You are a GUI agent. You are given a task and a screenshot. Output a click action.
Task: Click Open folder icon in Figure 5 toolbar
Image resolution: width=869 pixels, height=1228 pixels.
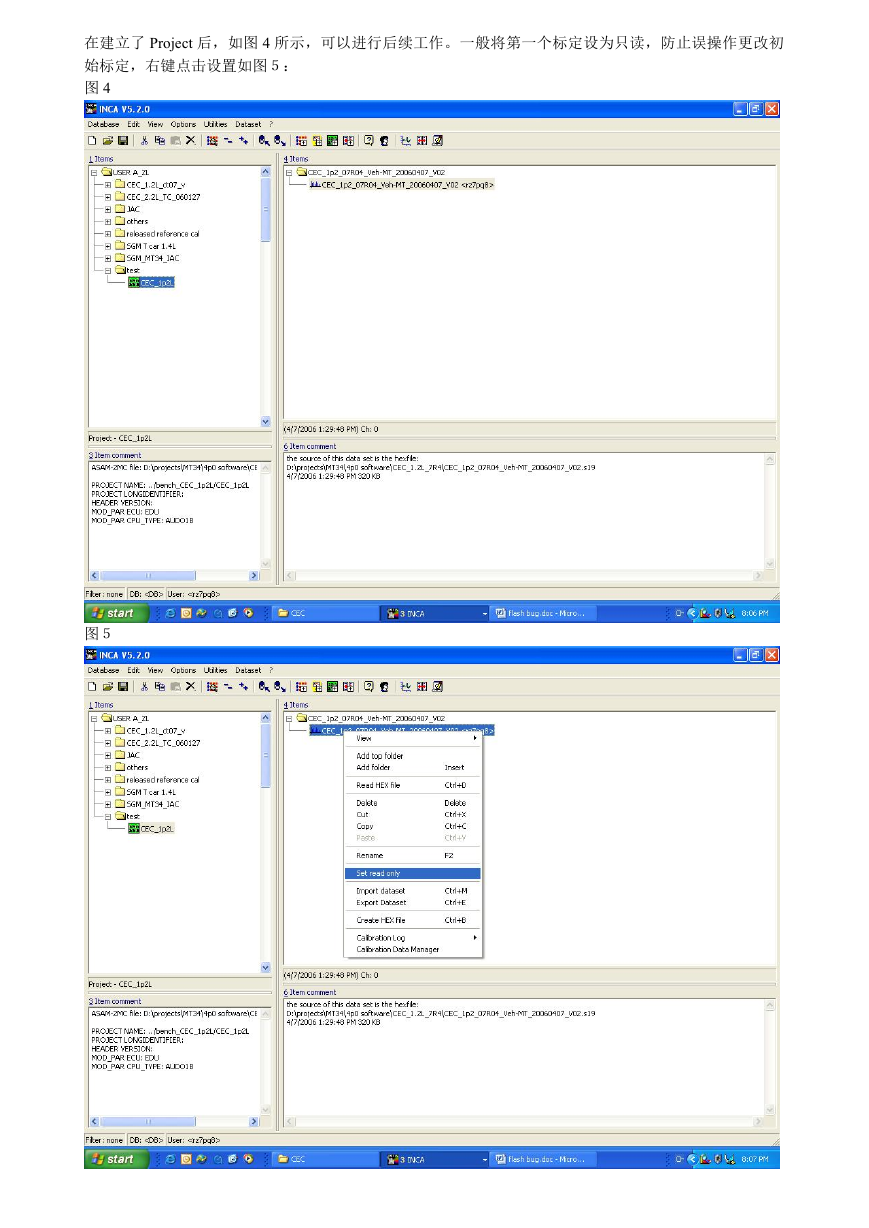(108, 686)
